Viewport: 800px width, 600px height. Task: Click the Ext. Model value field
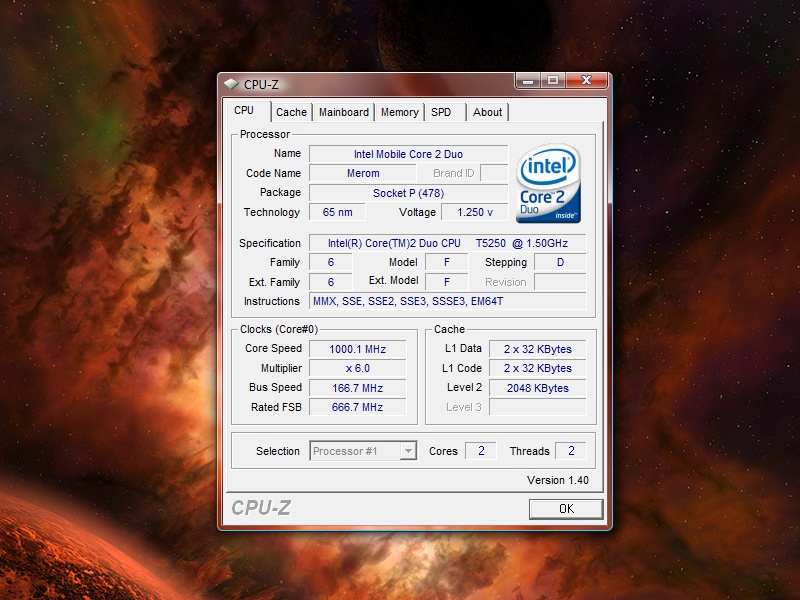tap(446, 282)
